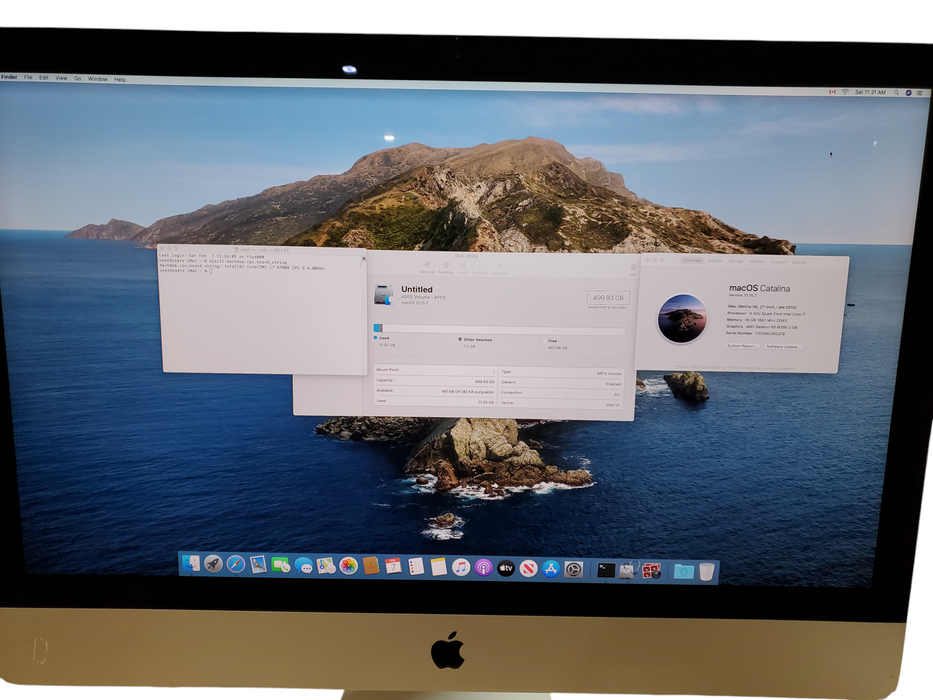Click First Aid in Disk Utility toolbar
Viewport: 933px width, 700px height.
pos(427,268)
